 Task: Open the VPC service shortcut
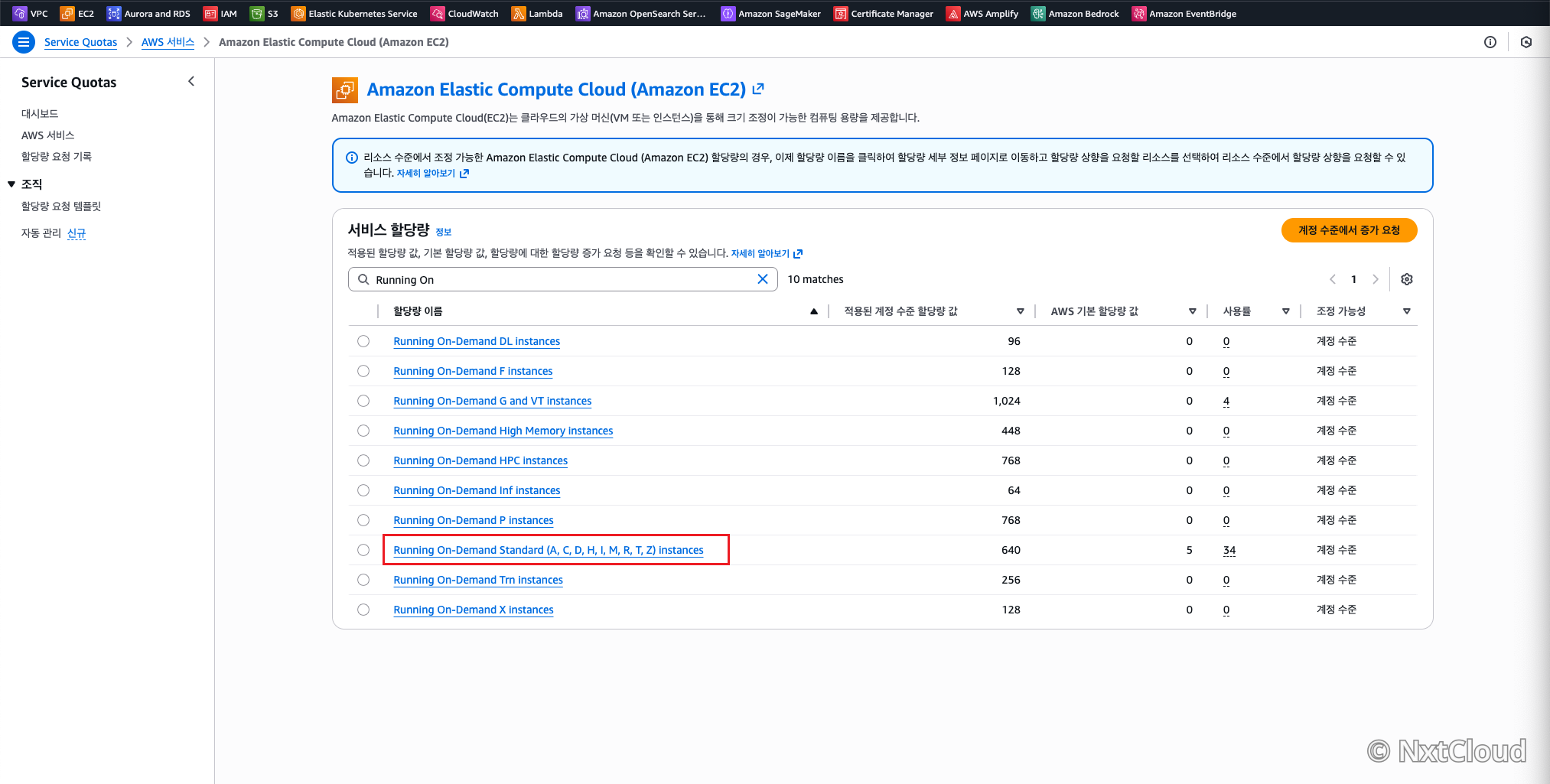pos(31,13)
